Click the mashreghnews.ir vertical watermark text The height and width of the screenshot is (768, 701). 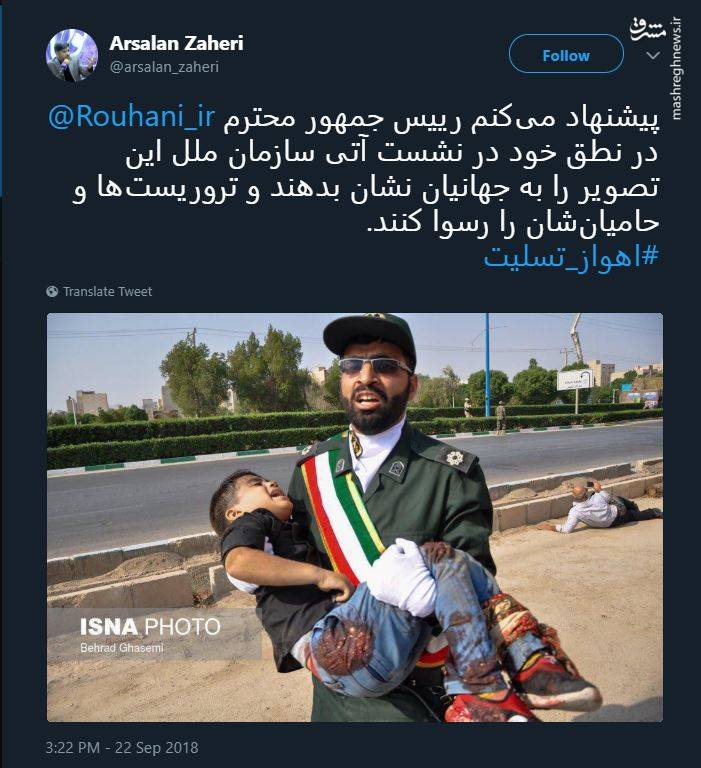(x=677, y=69)
